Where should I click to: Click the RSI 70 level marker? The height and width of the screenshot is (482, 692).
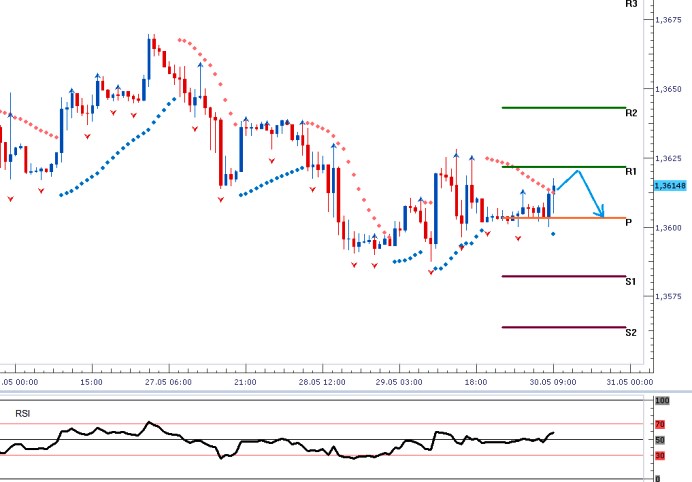click(660, 425)
